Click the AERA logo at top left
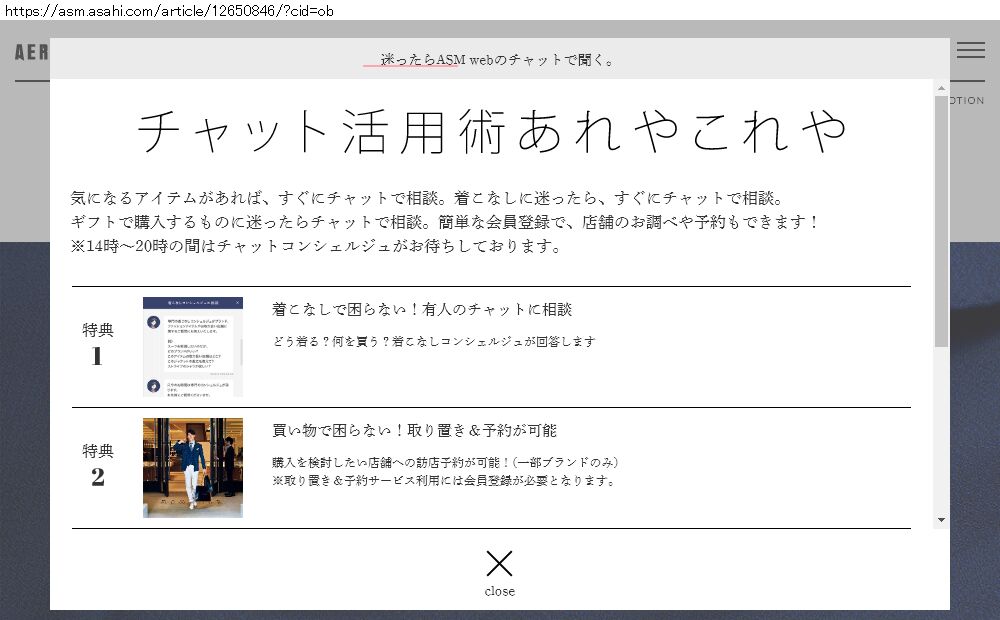Image resolution: width=1000 pixels, height=620 pixels. click(x=32, y=52)
